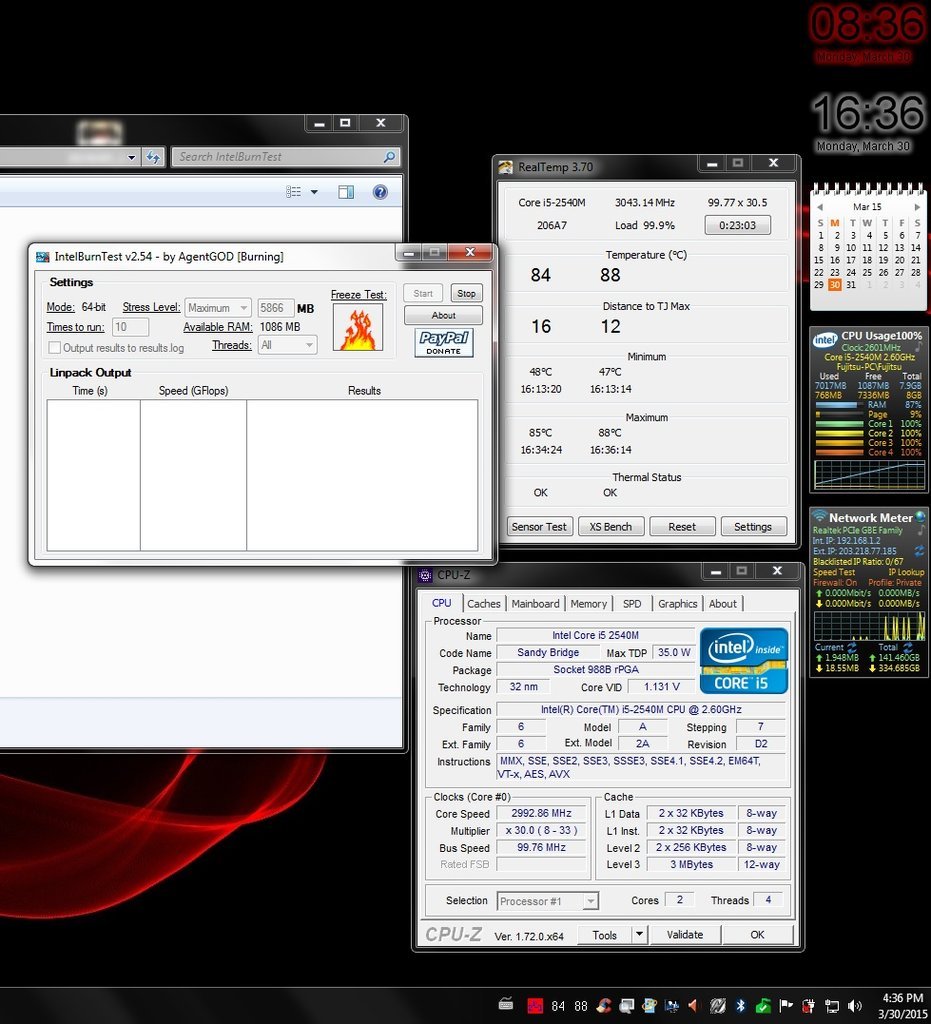The image size is (931, 1024).
Task: Click OK in CPU-Z
Action: point(757,935)
